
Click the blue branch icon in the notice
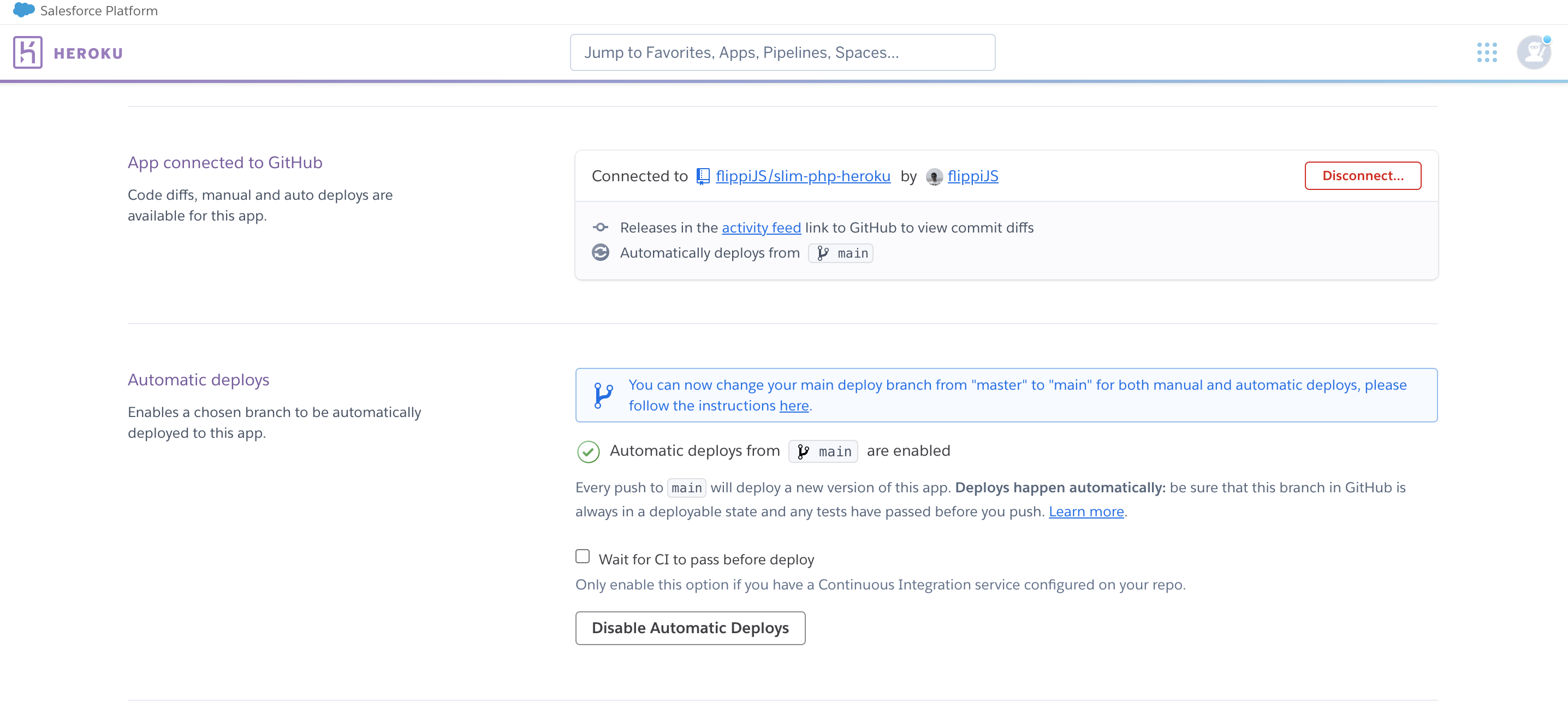coord(603,395)
